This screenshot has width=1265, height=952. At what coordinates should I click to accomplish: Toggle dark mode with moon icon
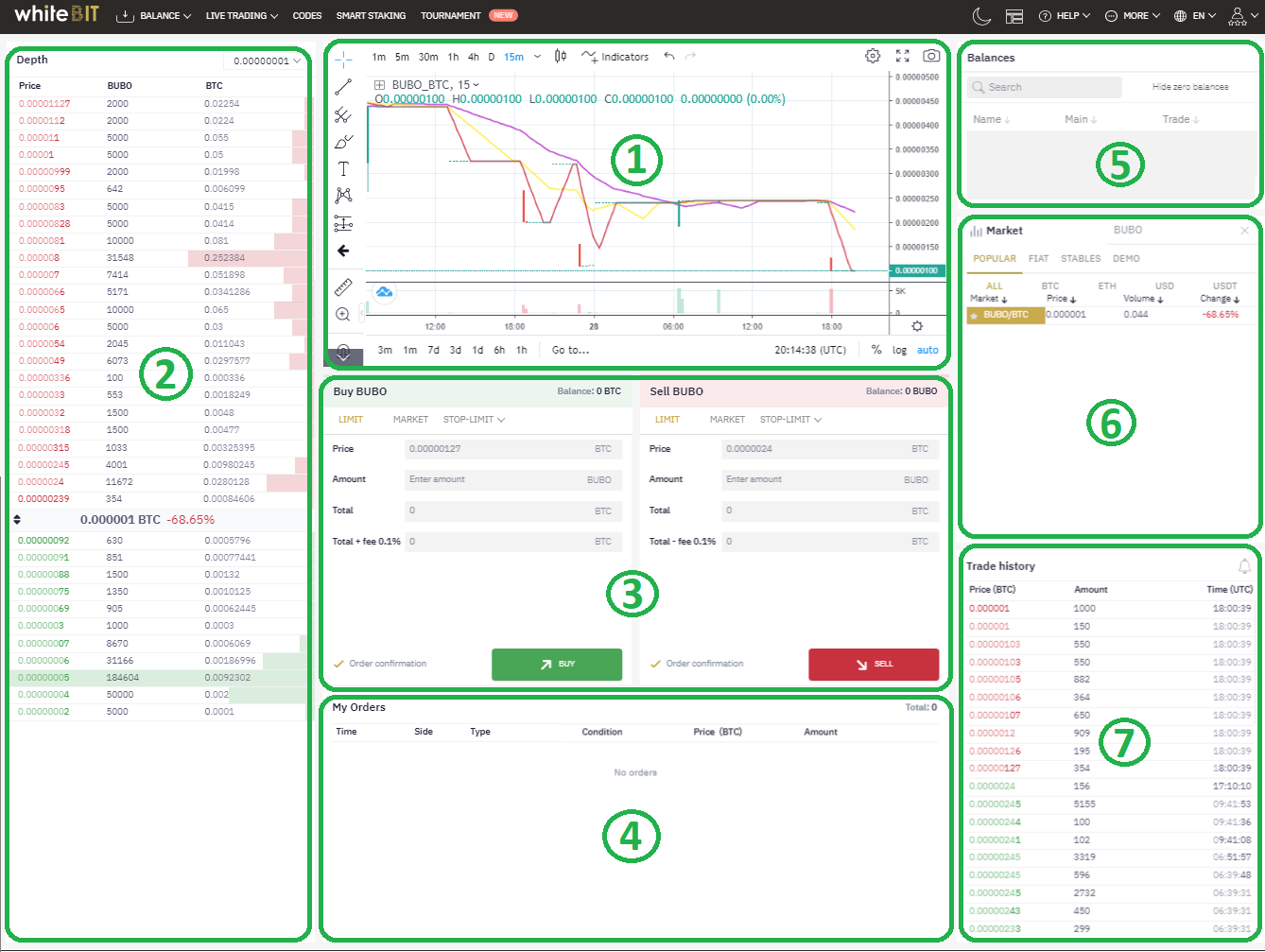(x=982, y=15)
